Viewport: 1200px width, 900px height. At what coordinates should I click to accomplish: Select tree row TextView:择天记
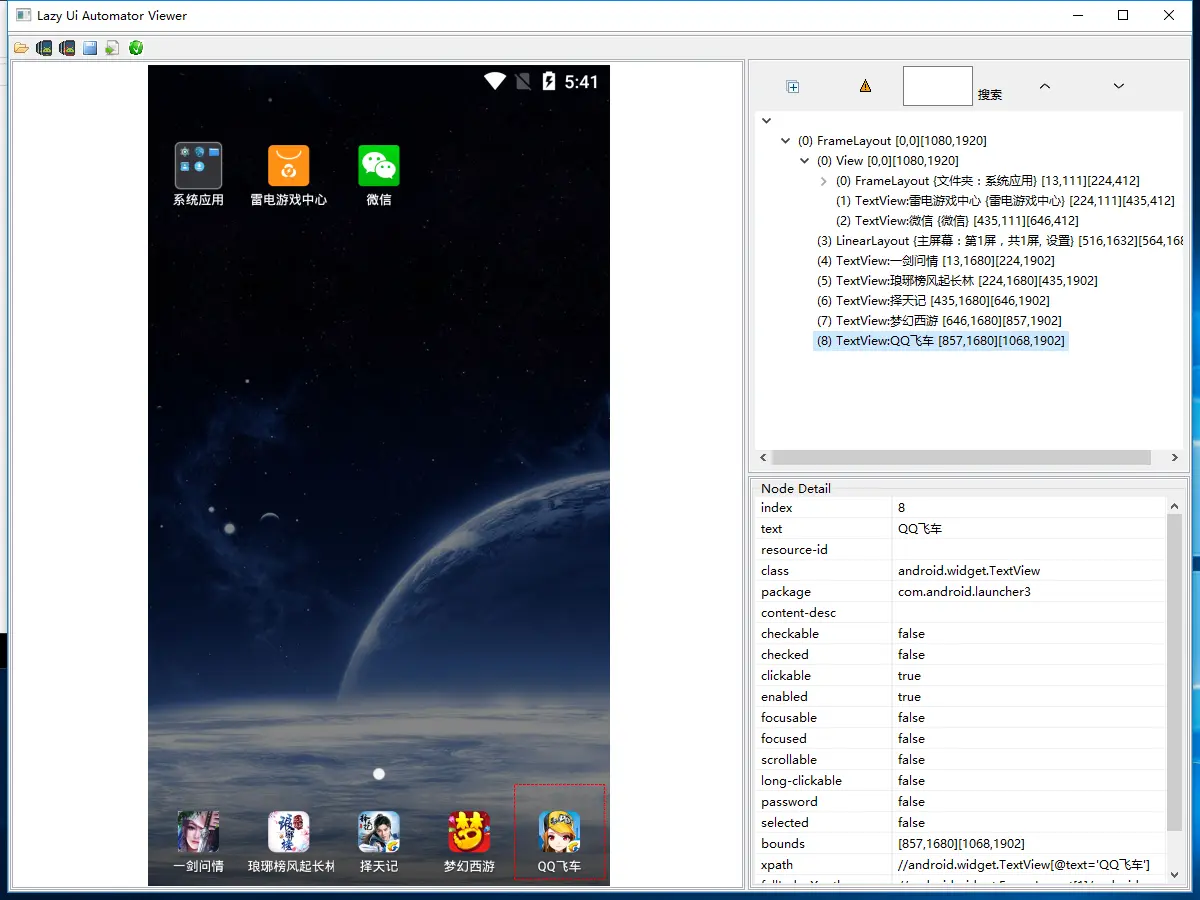[x=933, y=301]
